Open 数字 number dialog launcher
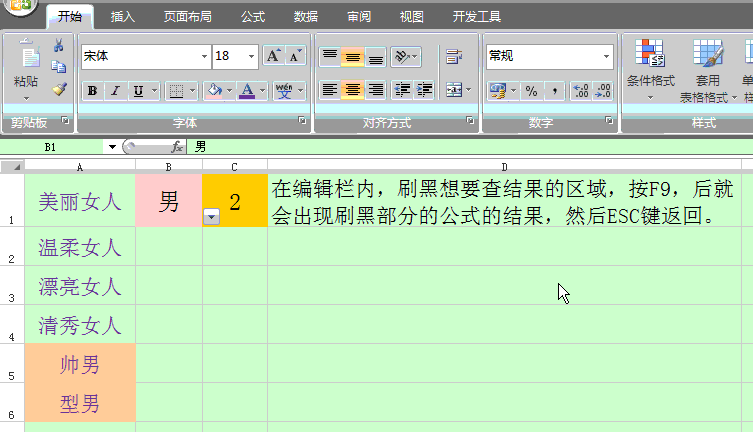753x432 pixels. (x=609, y=120)
